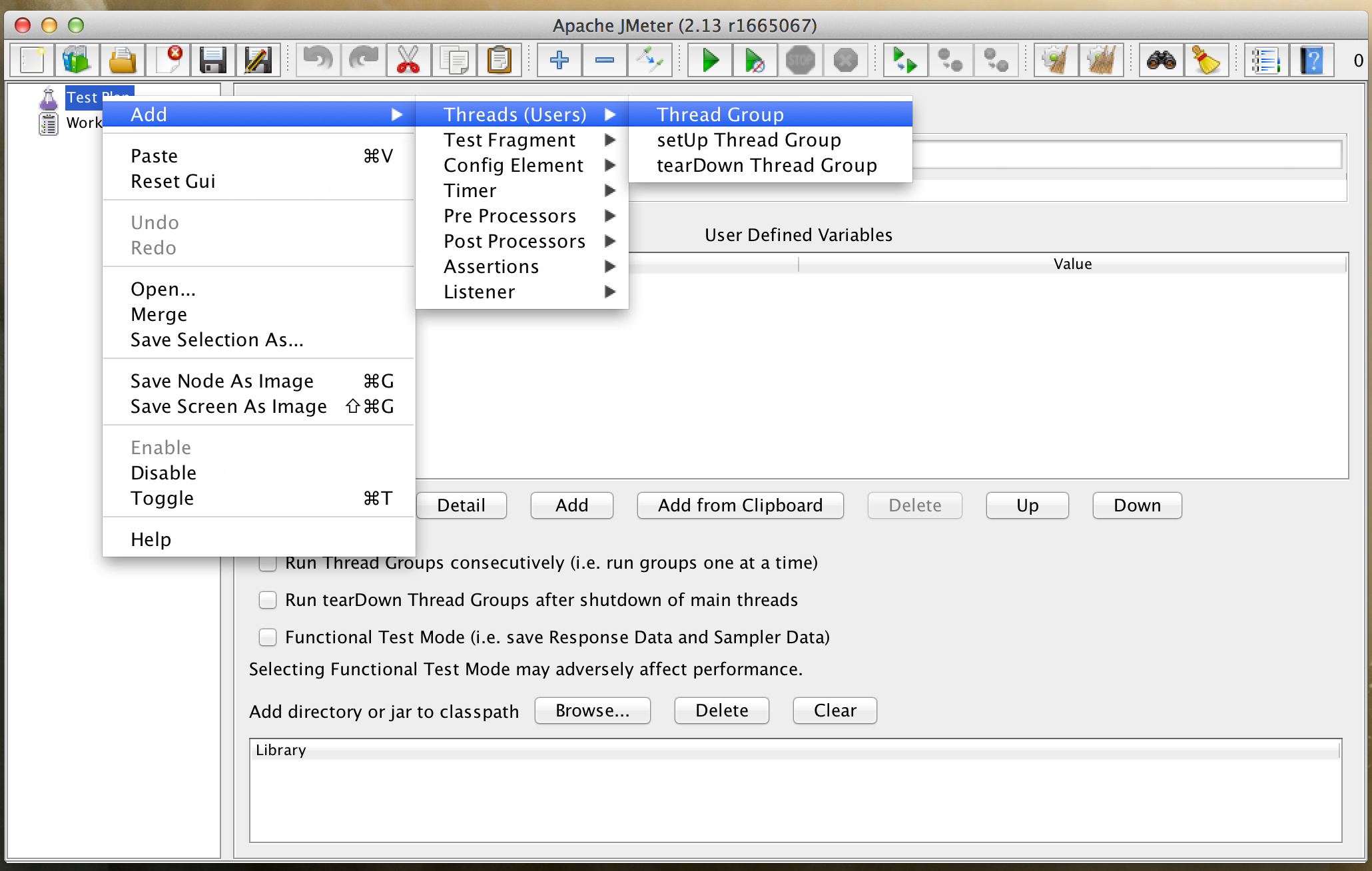Image resolution: width=1372 pixels, height=871 pixels.
Task: Click the Clear broom icon
Action: click(1056, 61)
